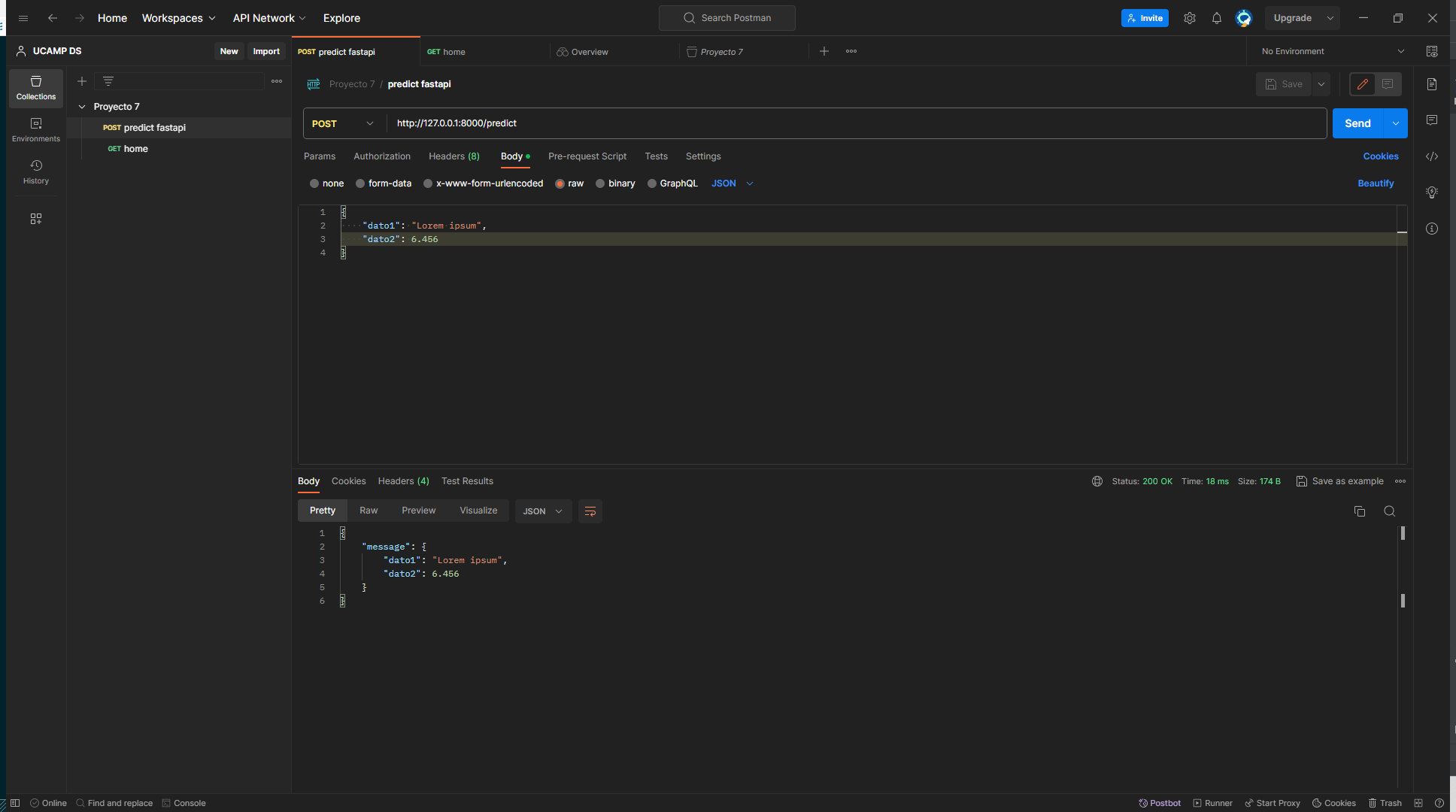Viewport: 1456px width, 812px height.
Task: Open the History sidebar panel
Action: [35, 171]
